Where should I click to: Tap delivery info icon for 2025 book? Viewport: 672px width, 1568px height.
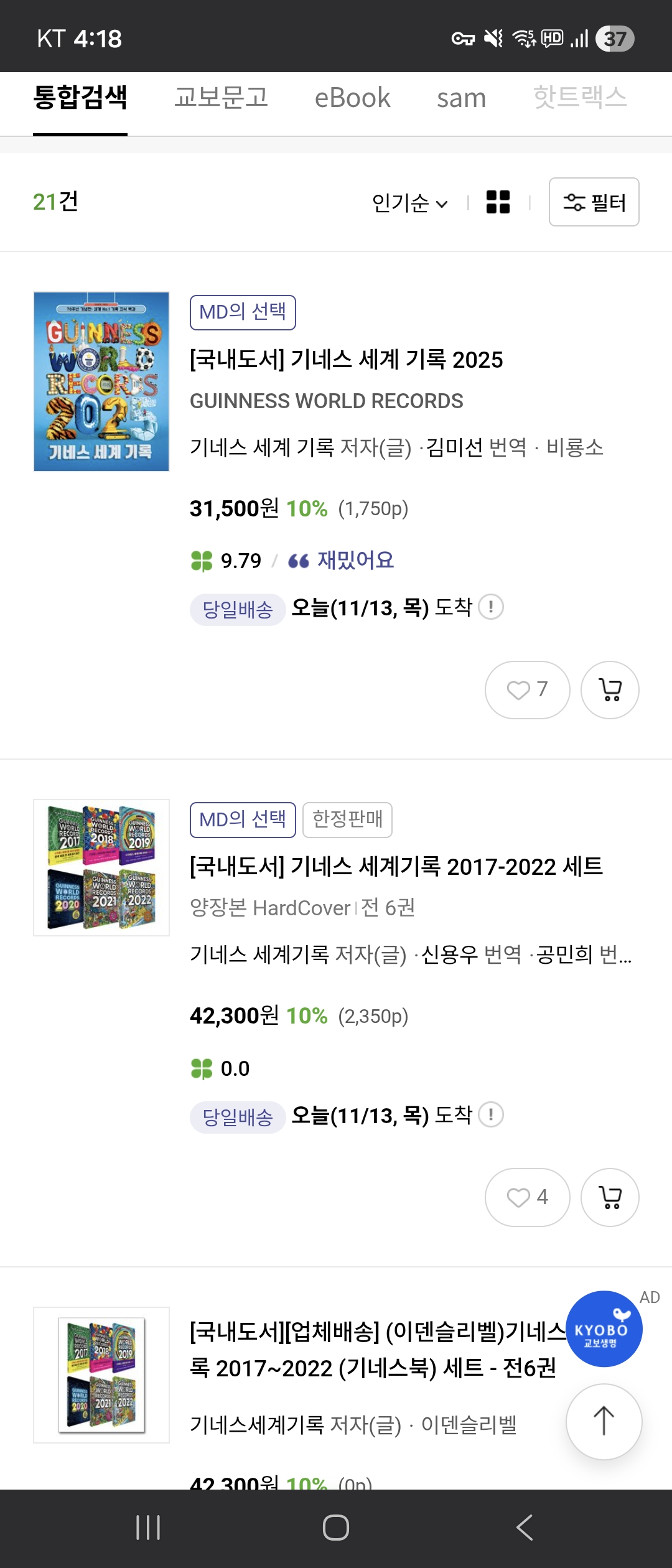pos(491,607)
